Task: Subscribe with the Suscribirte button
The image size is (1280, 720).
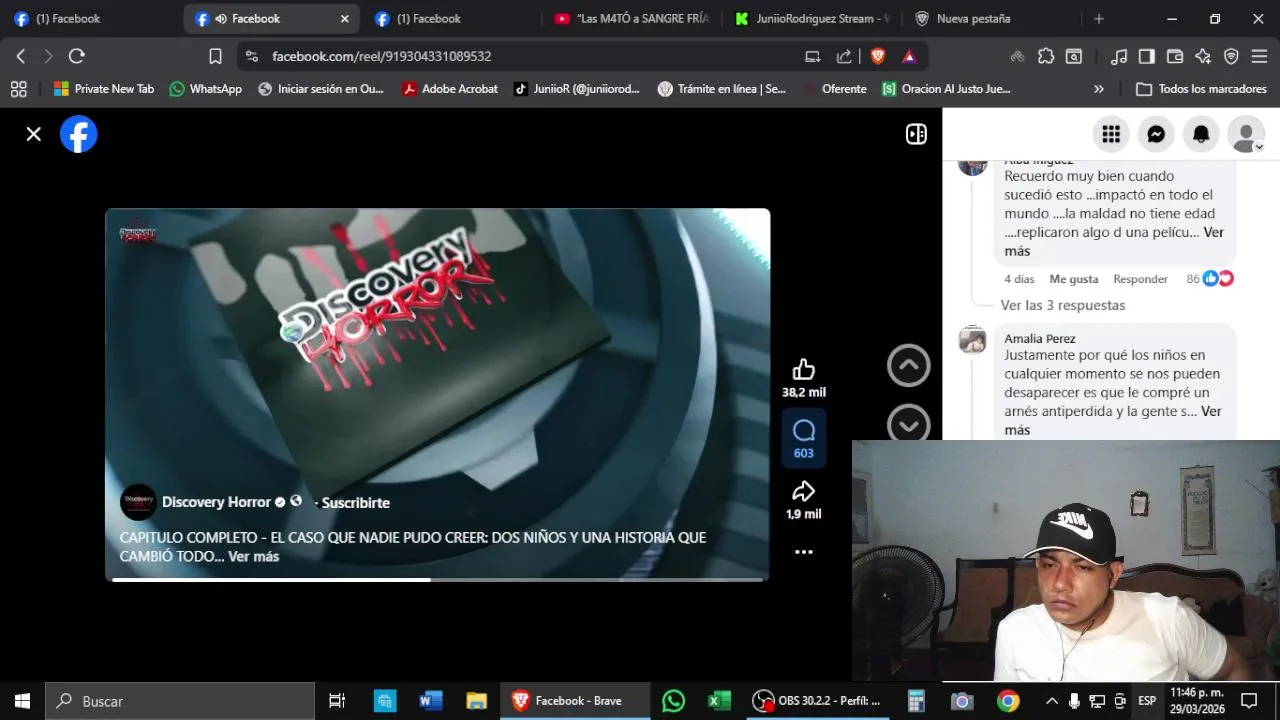Action: pos(356,502)
